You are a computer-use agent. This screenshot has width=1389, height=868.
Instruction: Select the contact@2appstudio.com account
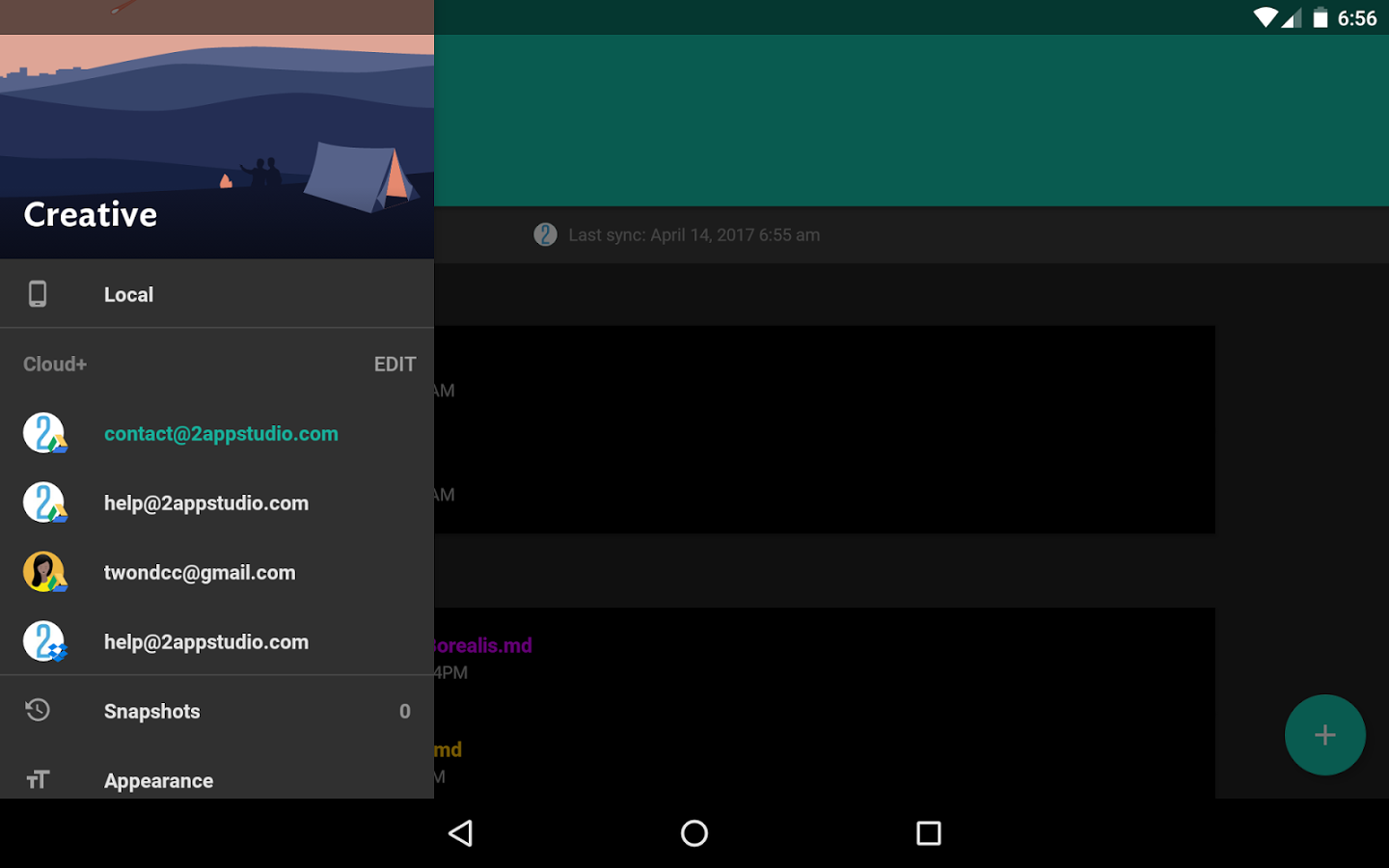tap(217, 434)
